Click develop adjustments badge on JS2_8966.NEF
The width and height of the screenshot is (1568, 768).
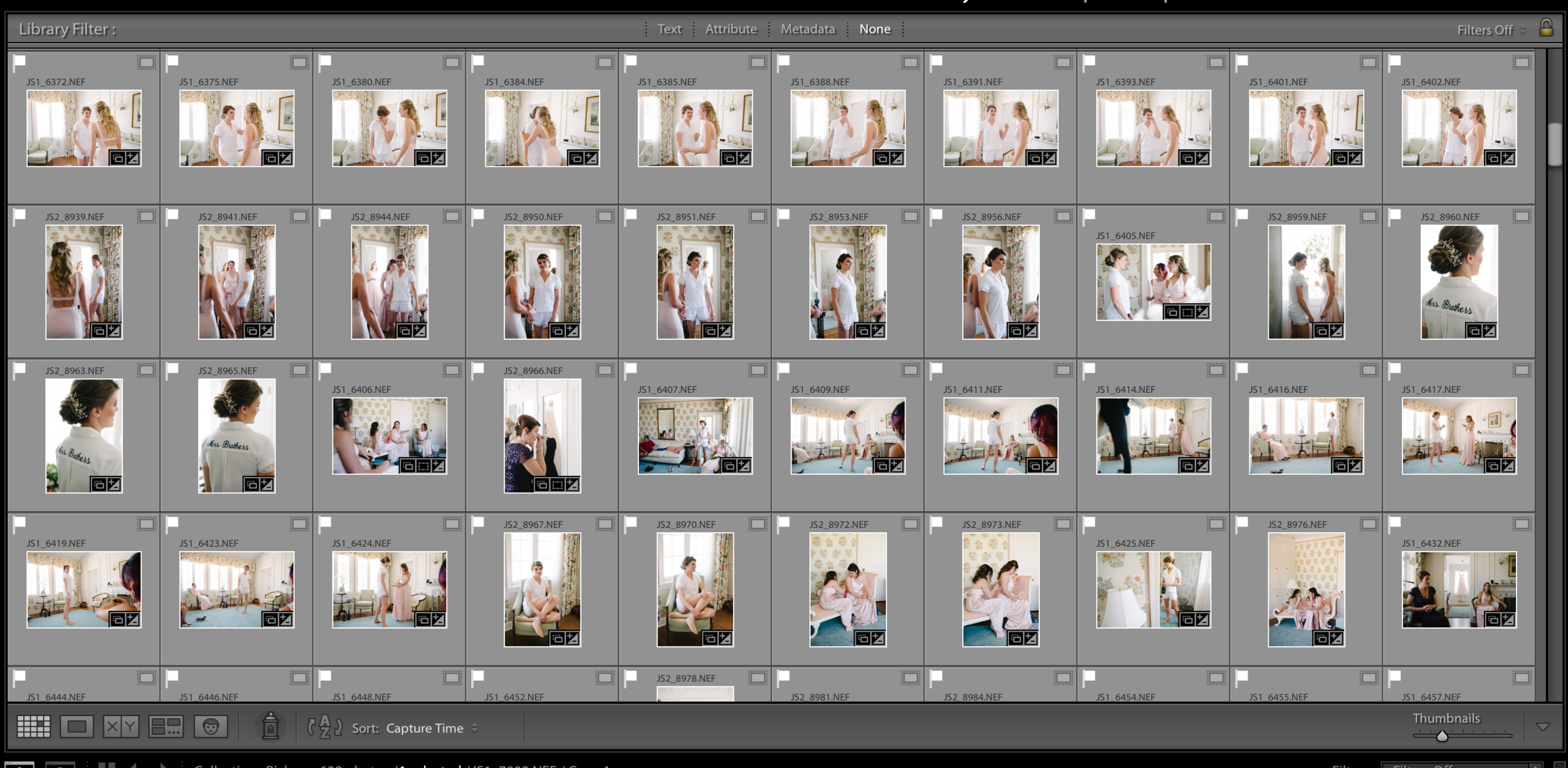click(x=572, y=485)
